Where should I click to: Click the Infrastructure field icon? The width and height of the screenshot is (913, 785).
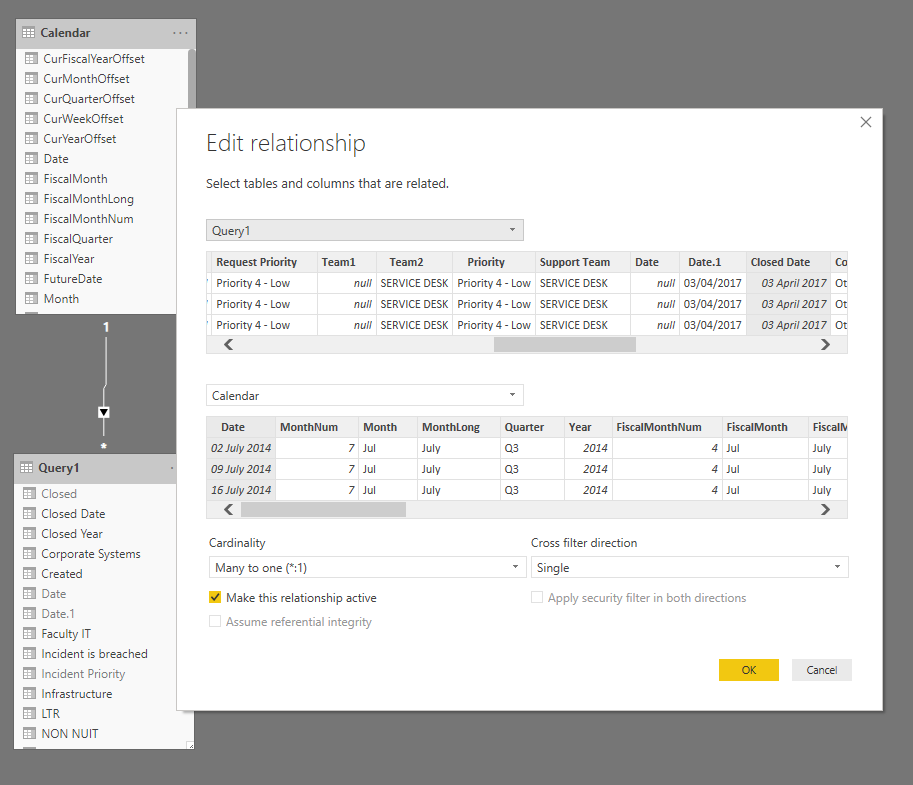[x=29, y=694]
